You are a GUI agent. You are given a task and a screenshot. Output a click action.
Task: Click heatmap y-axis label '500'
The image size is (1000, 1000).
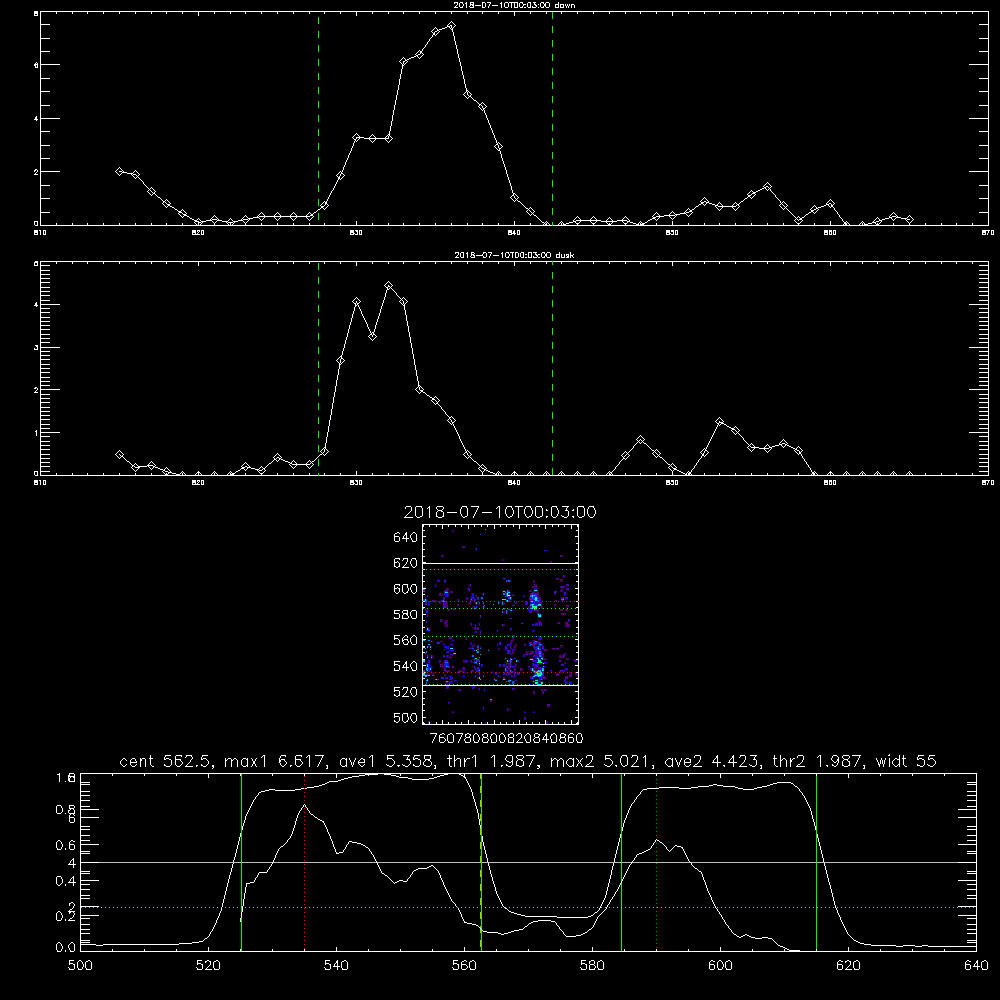pyautogui.click(x=406, y=717)
